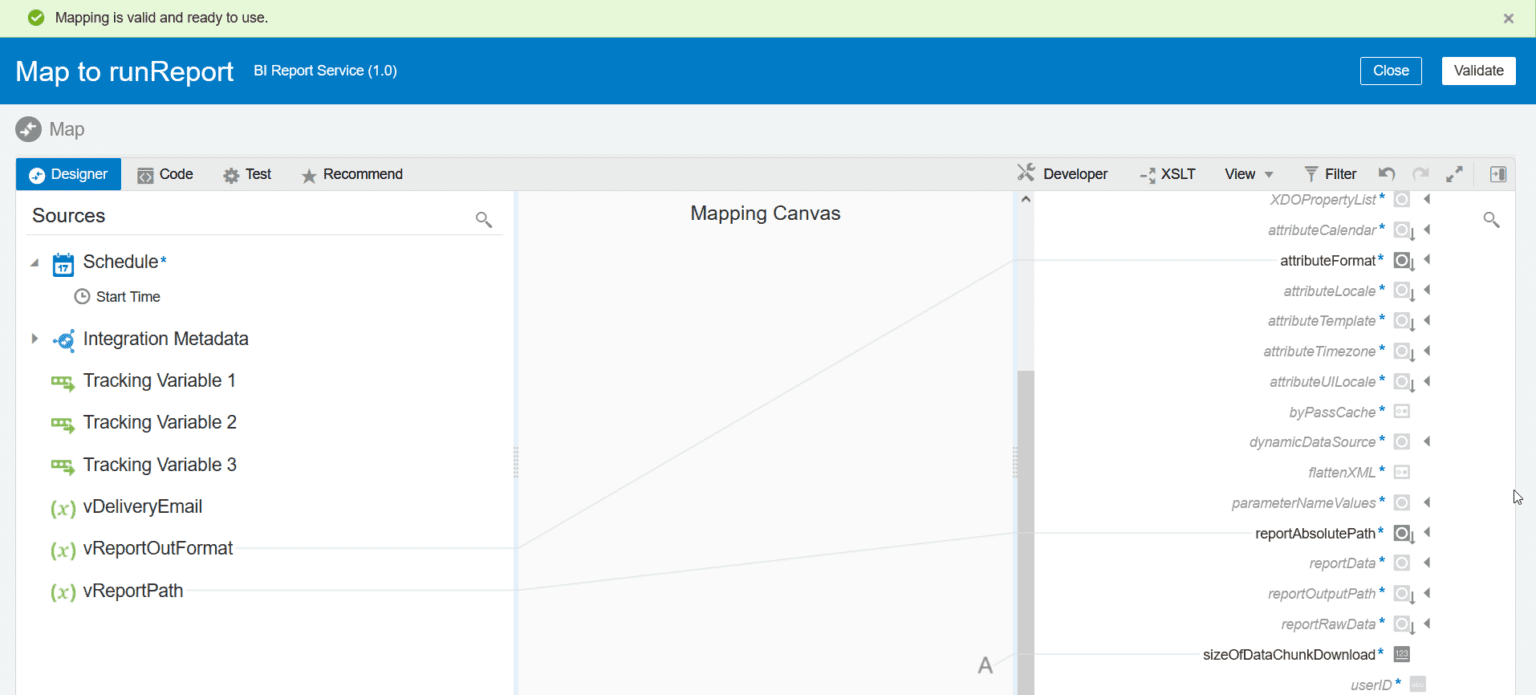Expand mapper to full screen
The width and height of the screenshot is (1536, 695).
[1454, 173]
